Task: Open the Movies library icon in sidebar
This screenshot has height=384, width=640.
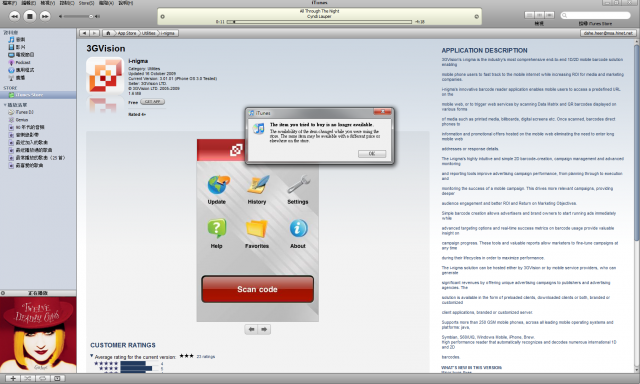Action: click(x=11, y=47)
